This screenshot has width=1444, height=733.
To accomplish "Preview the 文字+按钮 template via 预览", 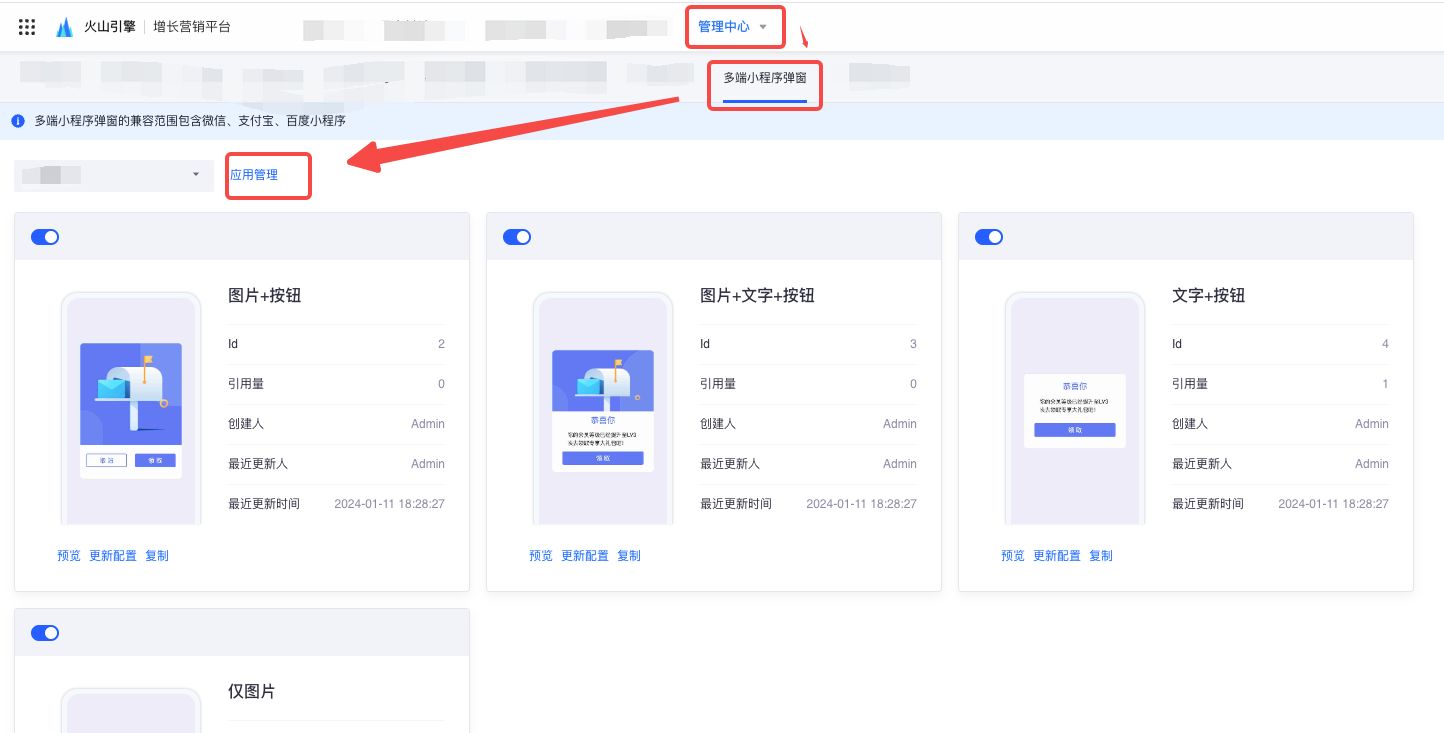I will [x=1013, y=556].
